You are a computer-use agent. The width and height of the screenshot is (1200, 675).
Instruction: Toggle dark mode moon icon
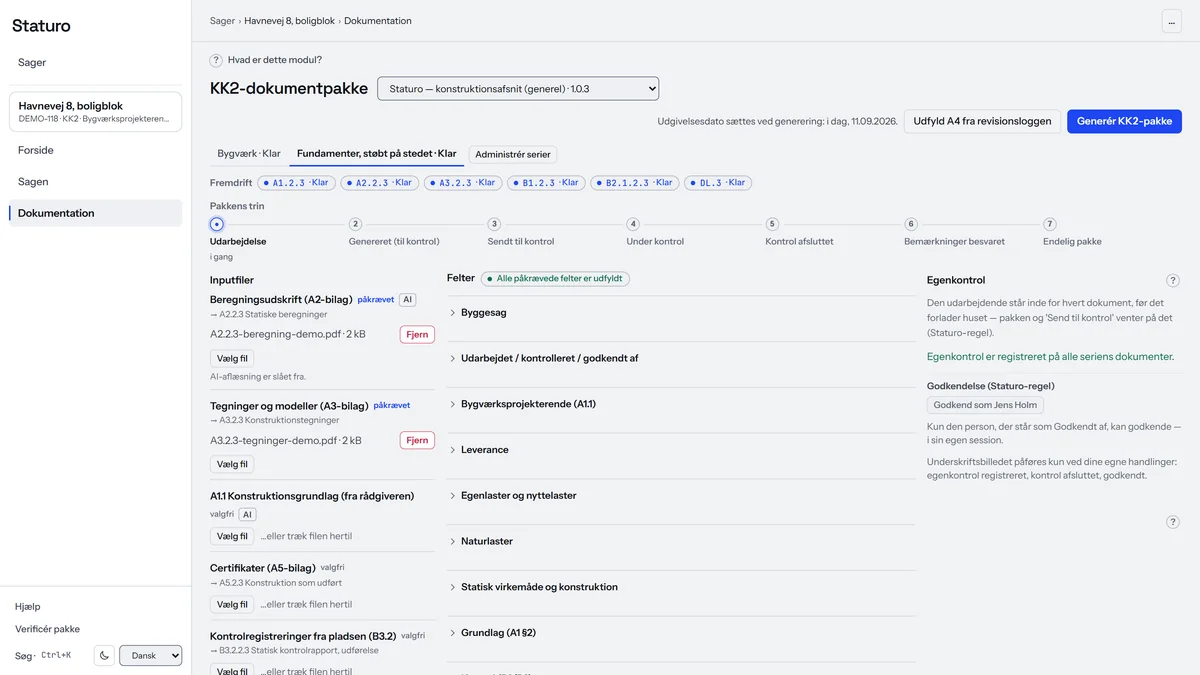coord(104,656)
